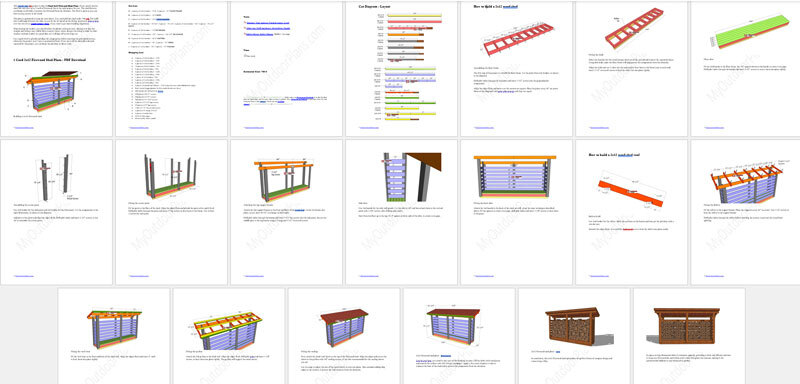The width and height of the screenshot is (800, 384).
Task: Select the page showing green floor slats
Action: [745, 69]
